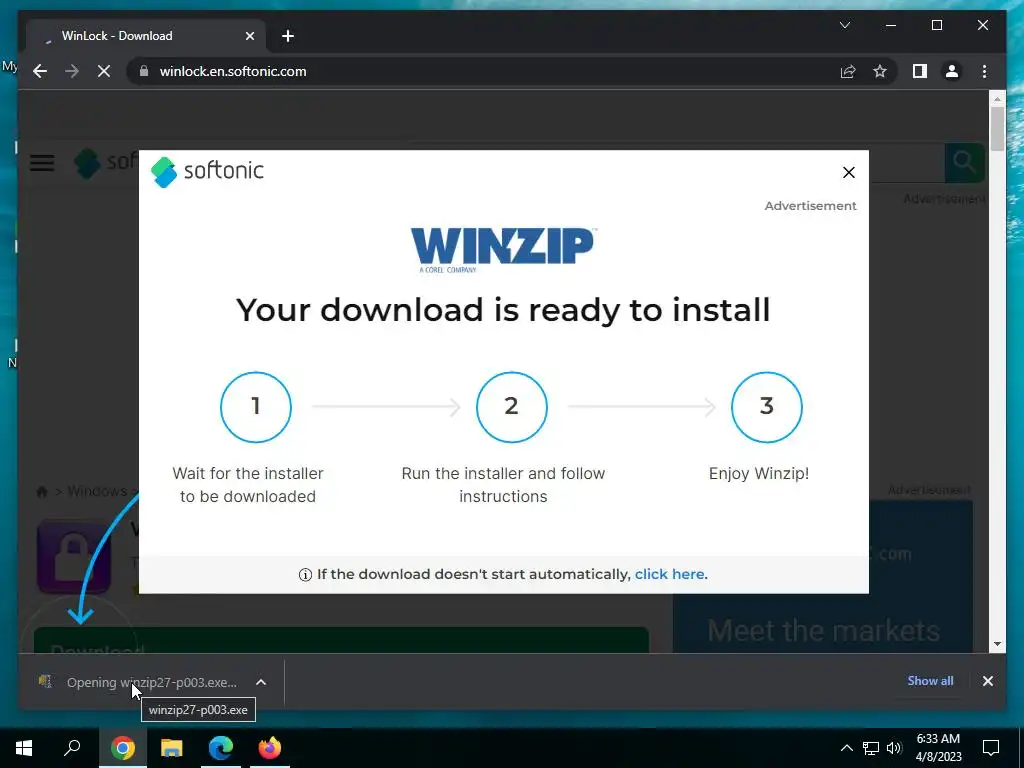Click the info icon beside download note
This screenshot has height=768, width=1024.
coord(305,575)
